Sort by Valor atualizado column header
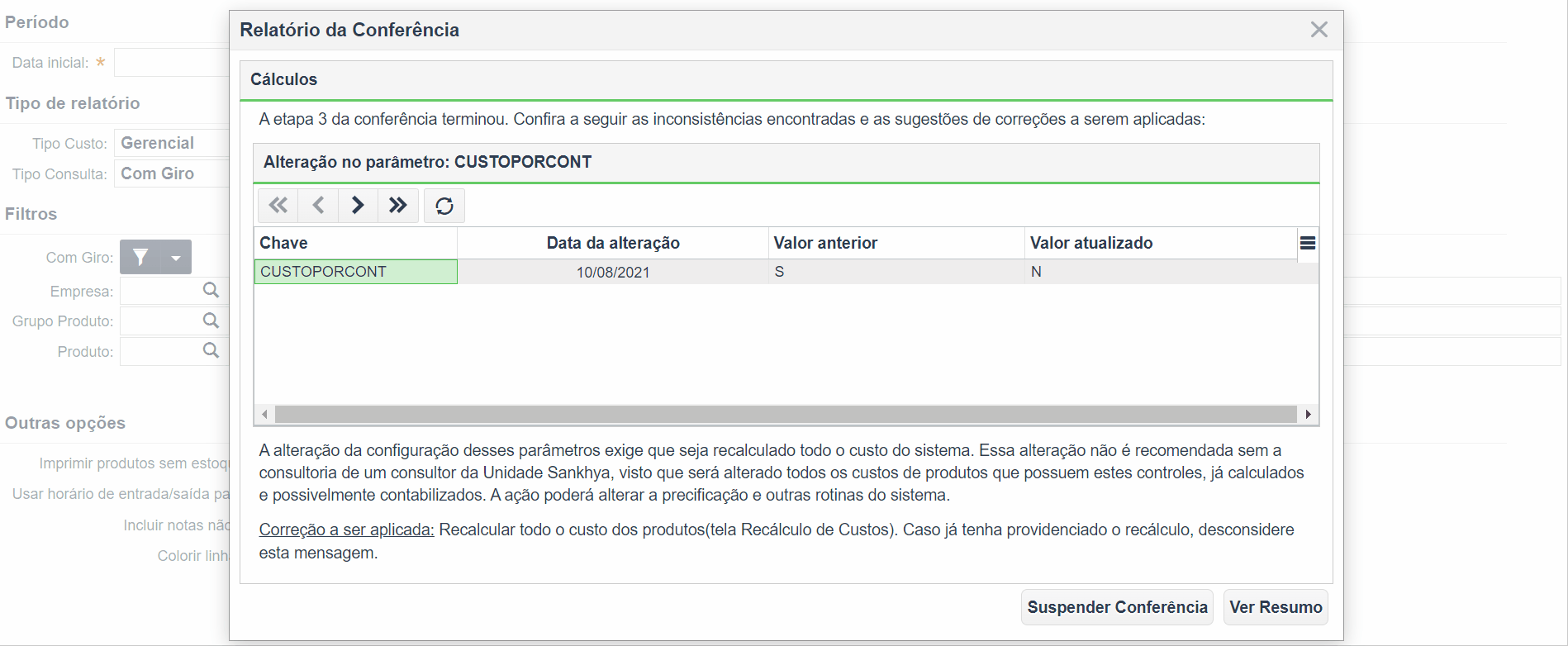 (x=1161, y=243)
